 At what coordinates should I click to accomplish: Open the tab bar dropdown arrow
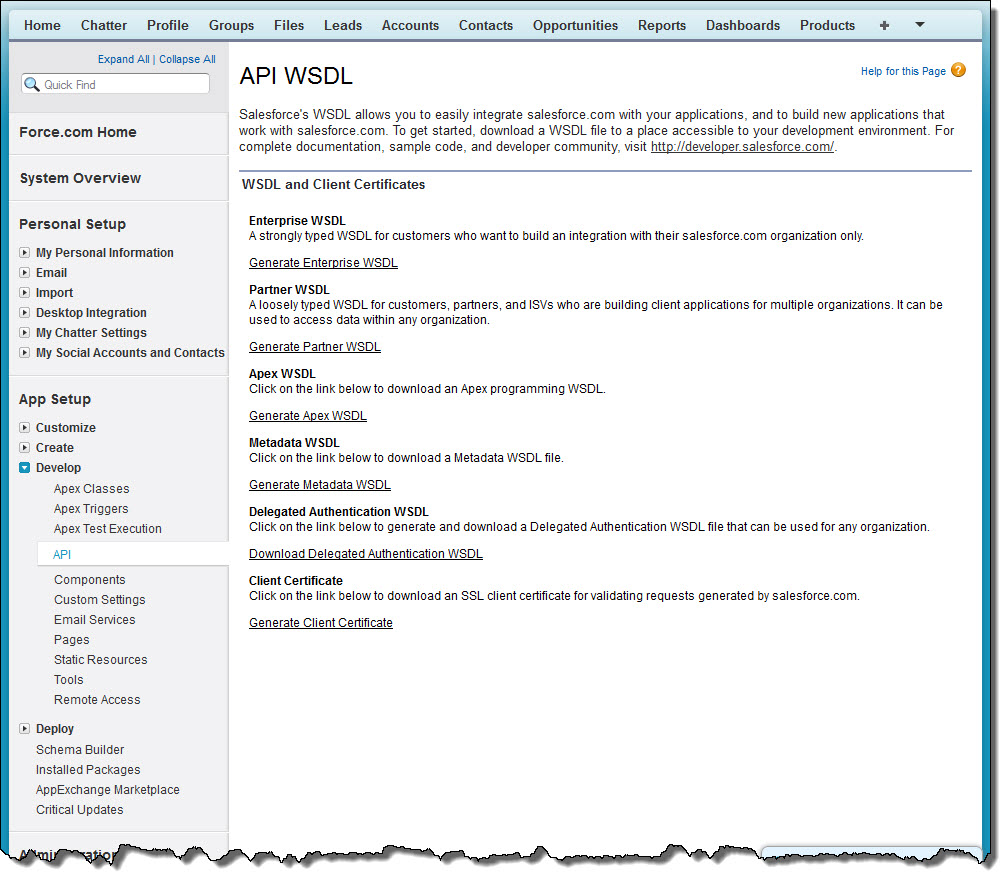pos(920,24)
